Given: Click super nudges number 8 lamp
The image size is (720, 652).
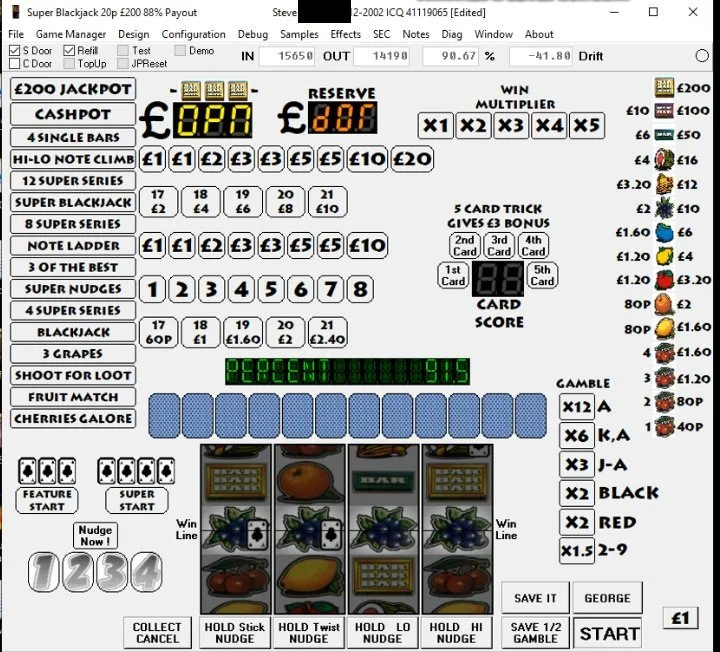Looking at the screenshot, I should (x=360, y=289).
